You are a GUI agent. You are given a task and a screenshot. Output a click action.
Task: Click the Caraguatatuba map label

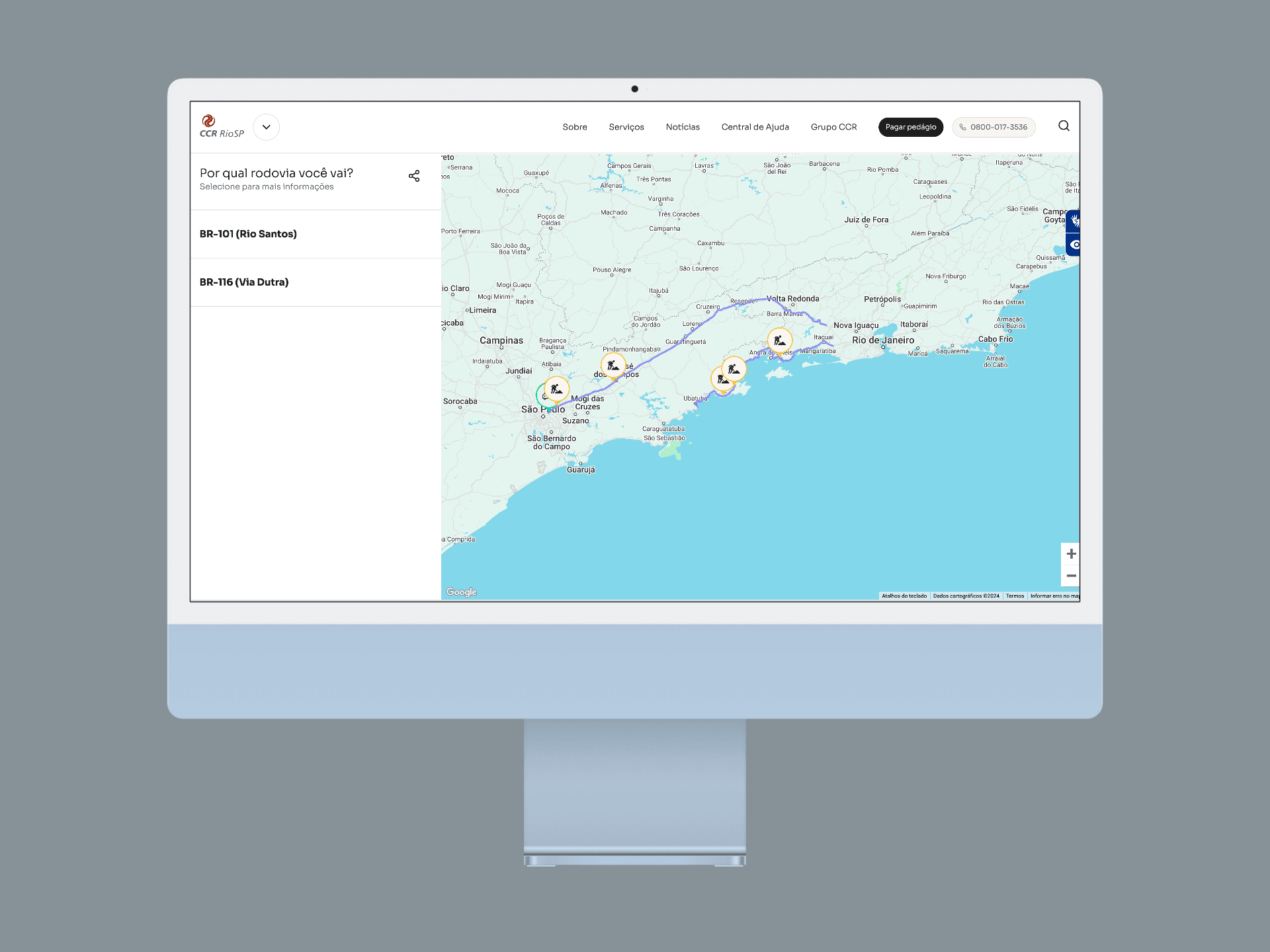coord(663,429)
